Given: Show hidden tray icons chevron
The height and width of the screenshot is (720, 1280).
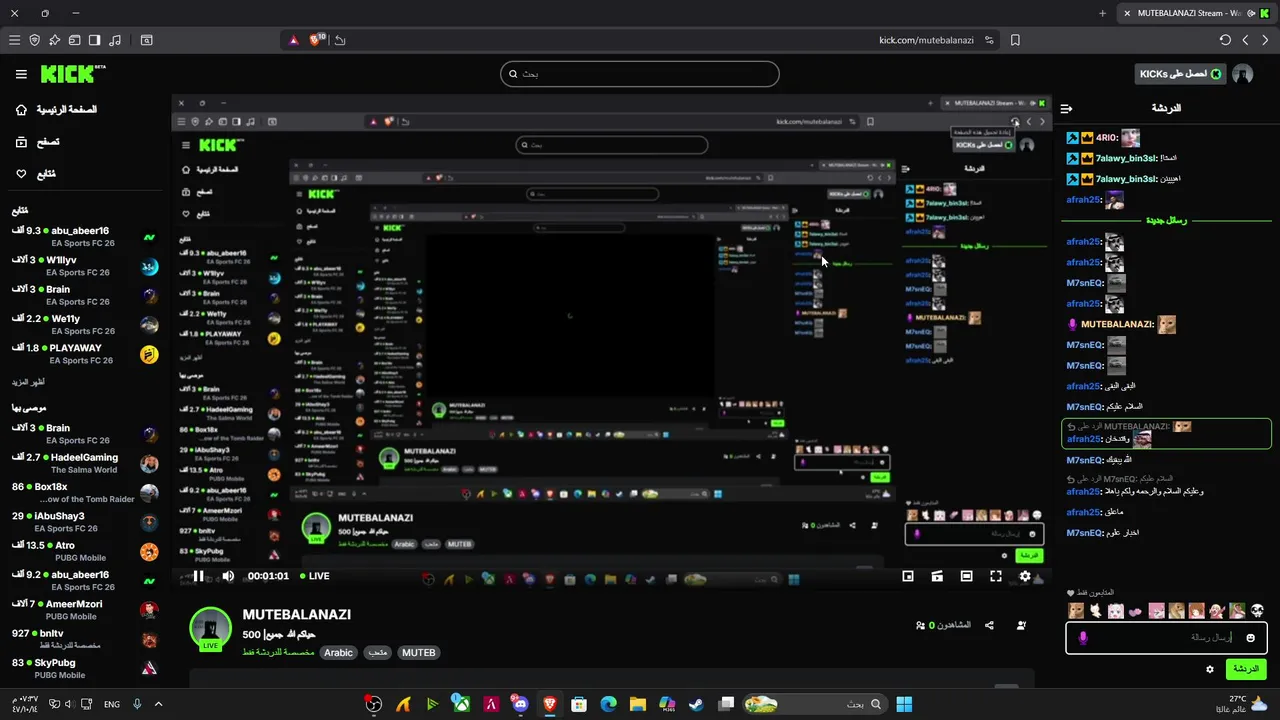Looking at the screenshot, I should click(158, 704).
